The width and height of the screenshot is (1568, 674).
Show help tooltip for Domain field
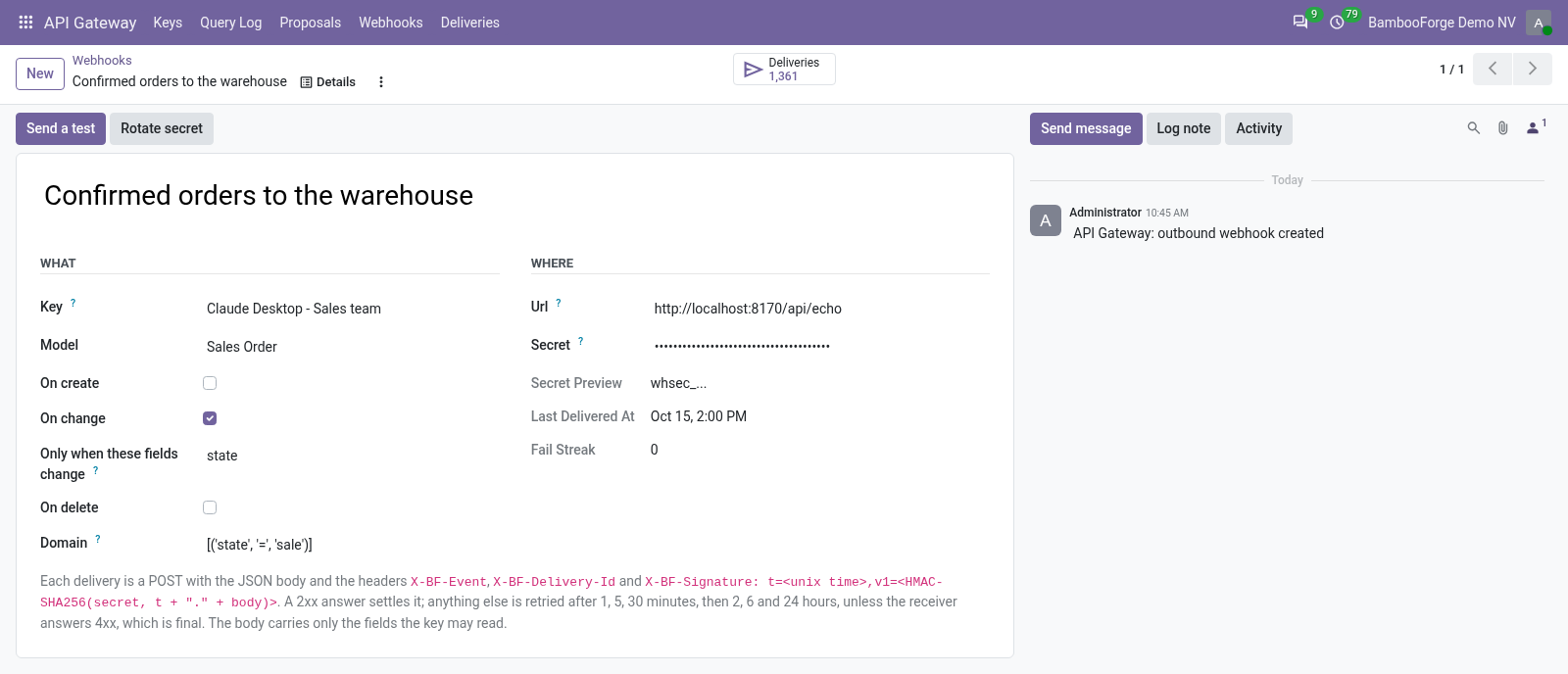coord(98,540)
